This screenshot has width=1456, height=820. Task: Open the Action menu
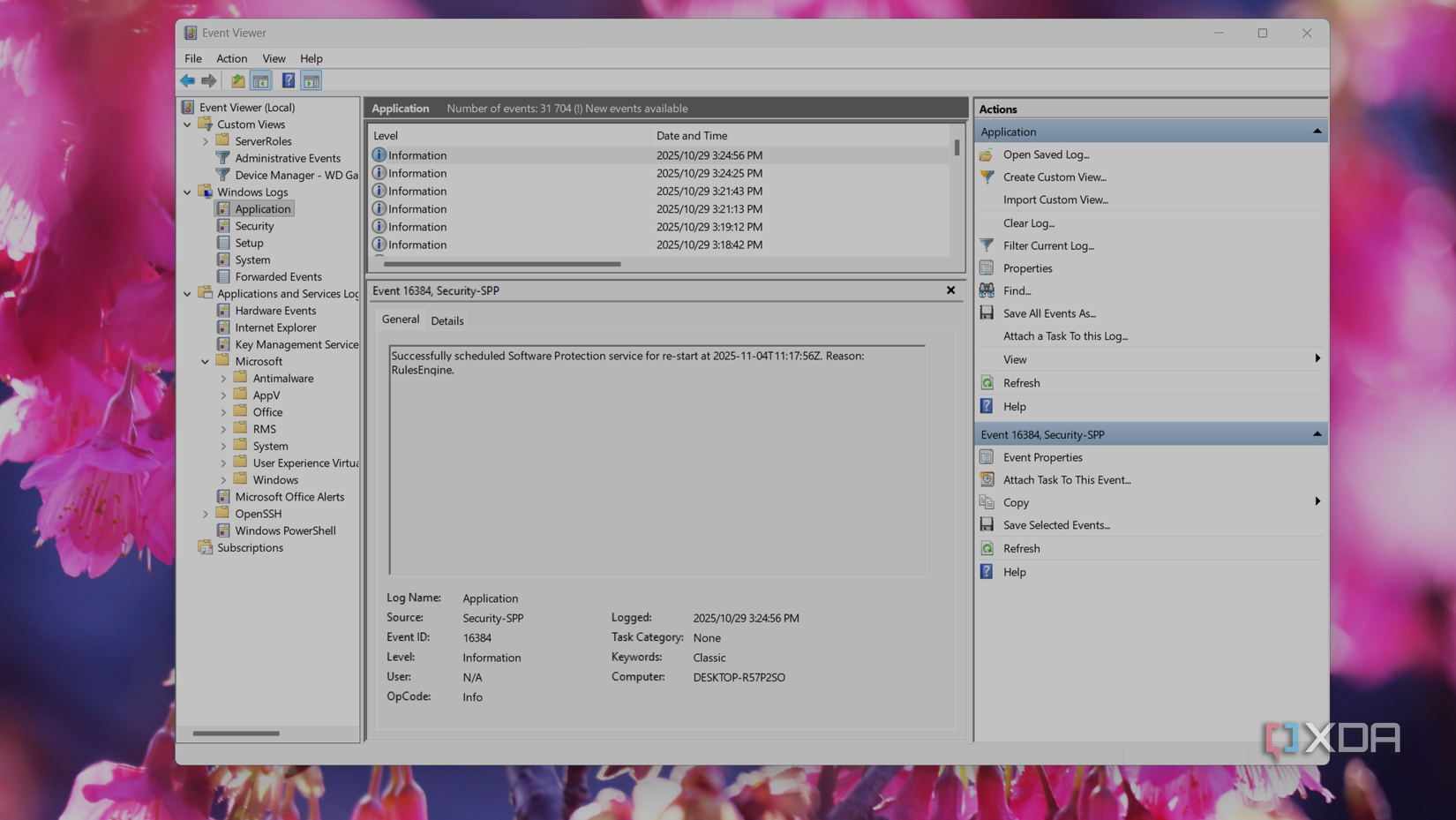(231, 58)
